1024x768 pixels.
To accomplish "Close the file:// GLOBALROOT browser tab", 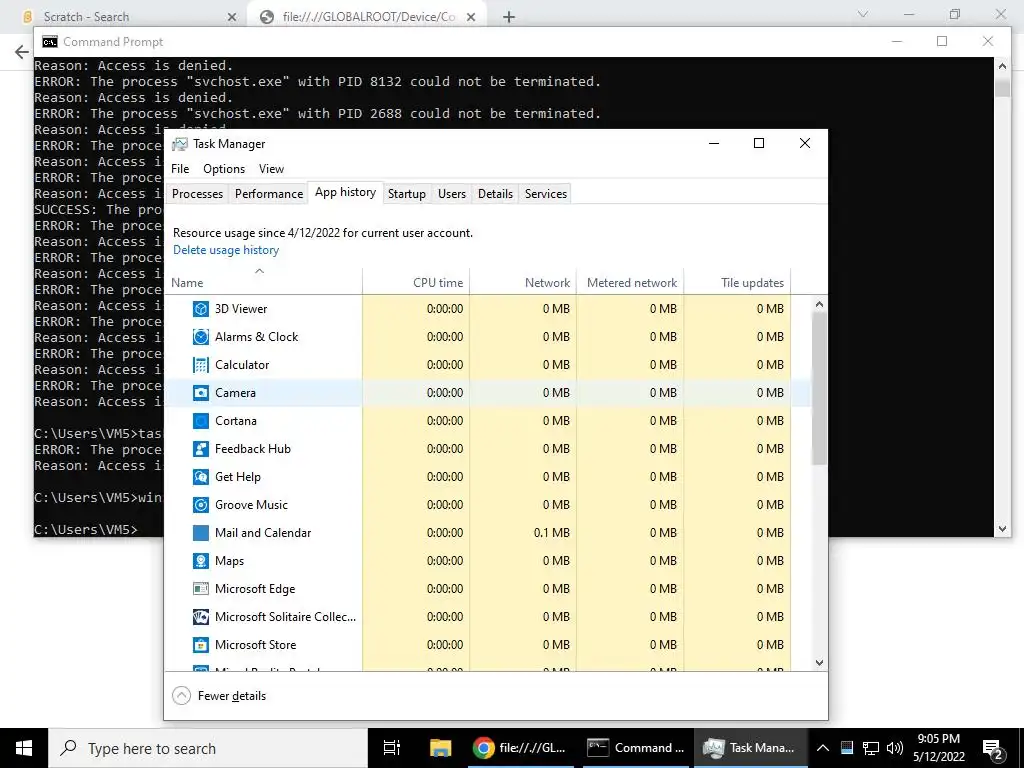I will 471,17.
